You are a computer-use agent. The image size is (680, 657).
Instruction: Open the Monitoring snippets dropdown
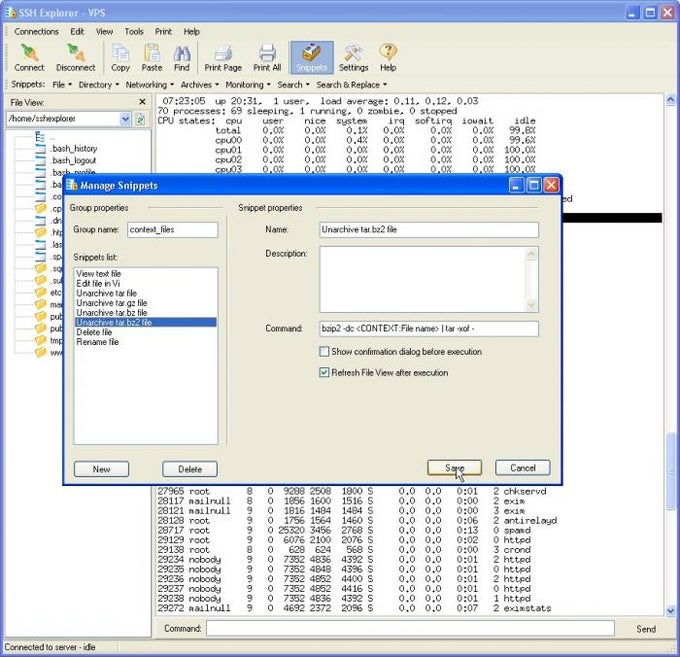(248, 85)
